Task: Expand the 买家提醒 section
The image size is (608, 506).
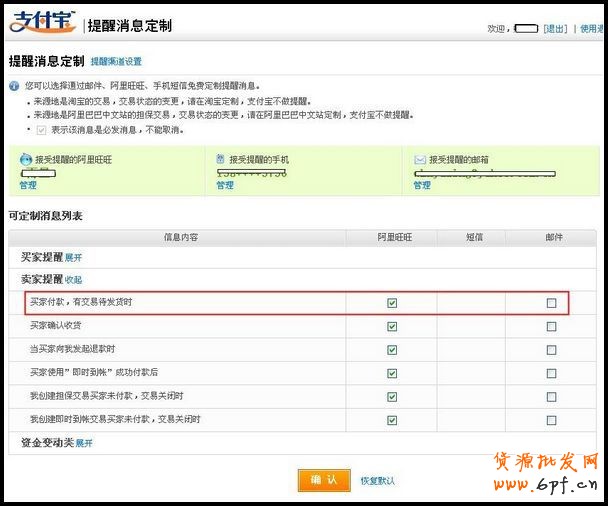Action: tap(73, 258)
